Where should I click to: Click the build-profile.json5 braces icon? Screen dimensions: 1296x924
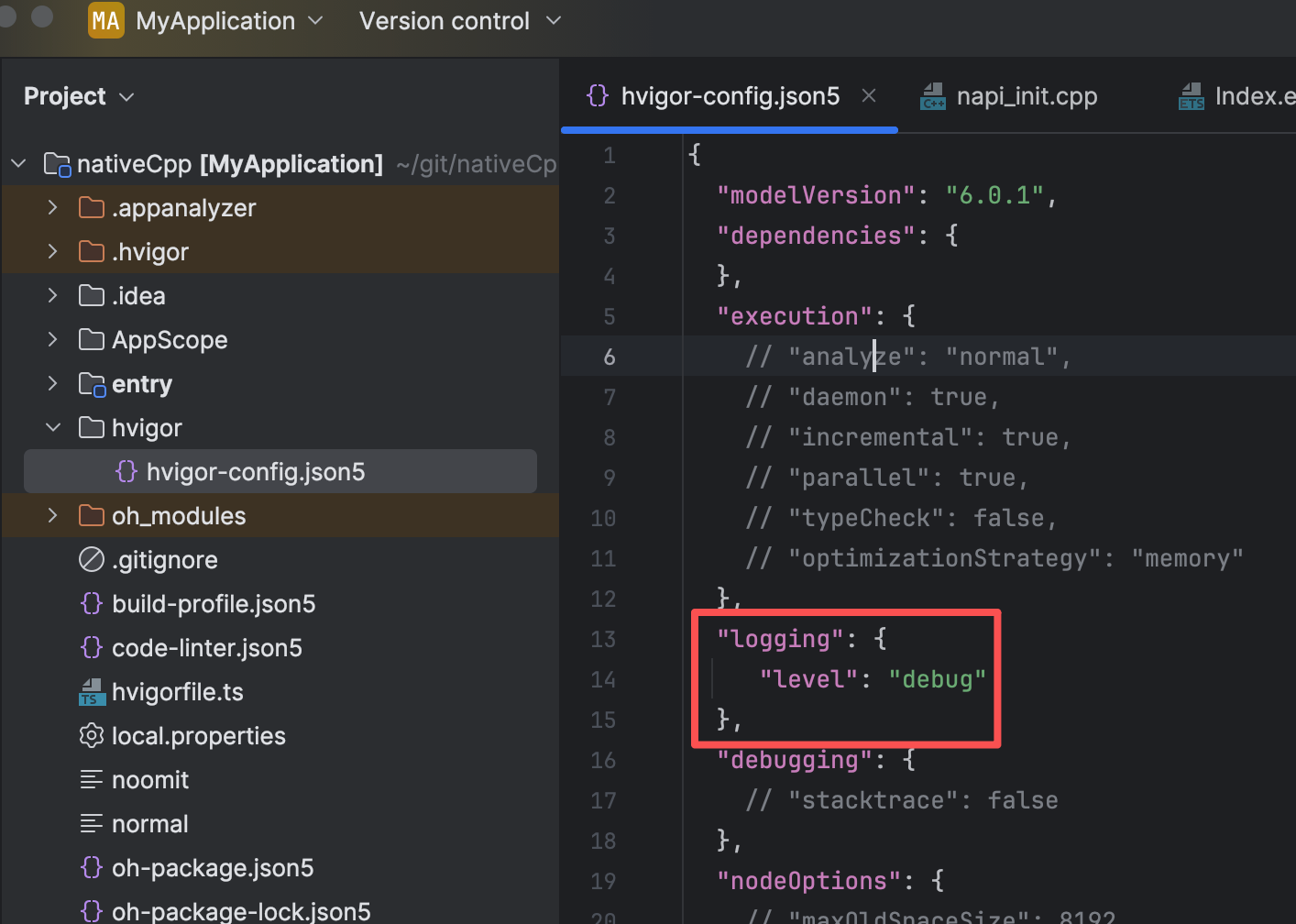pyautogui.click(x=92, y=604)
